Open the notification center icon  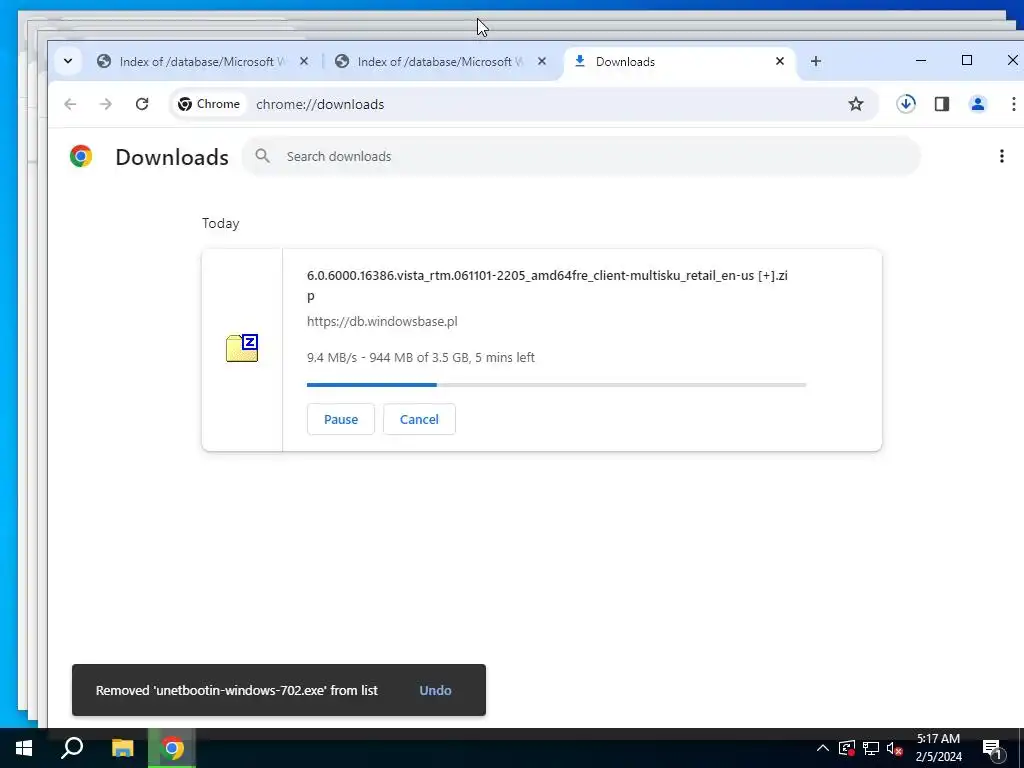993,748
